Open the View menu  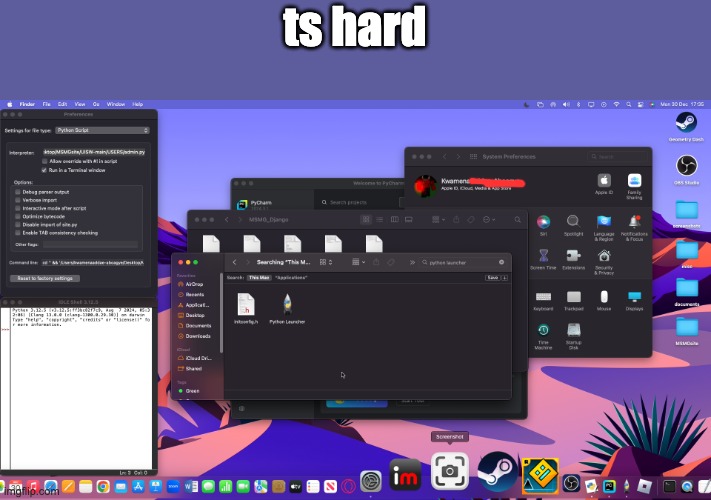click(x=80, y=104)
